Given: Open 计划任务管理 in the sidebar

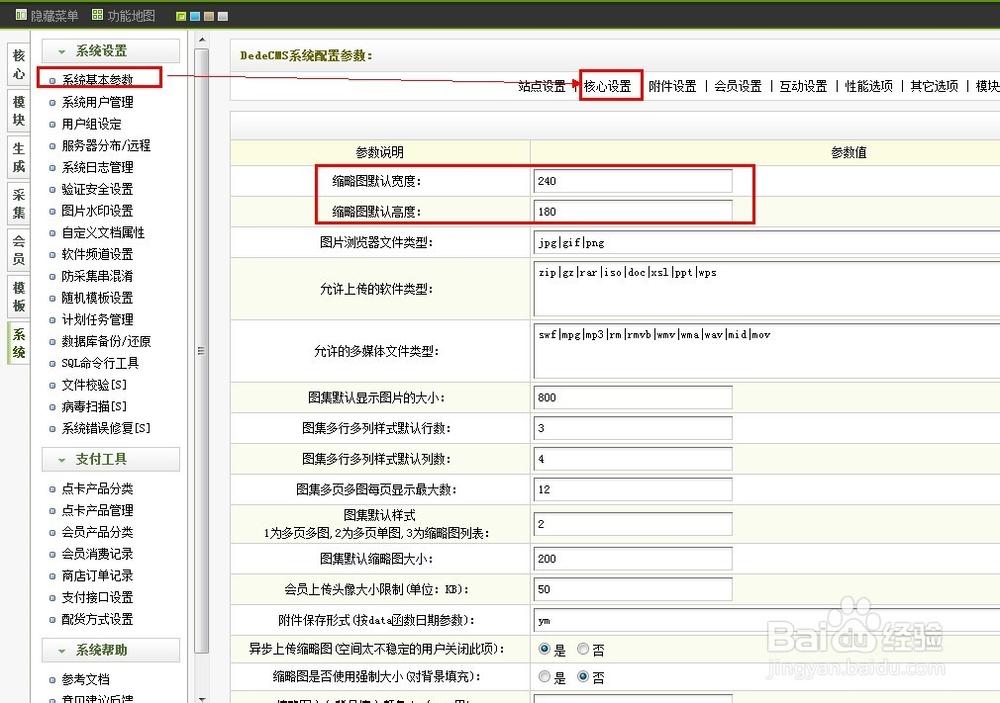Looking at the screenshot, I should 98,319.
